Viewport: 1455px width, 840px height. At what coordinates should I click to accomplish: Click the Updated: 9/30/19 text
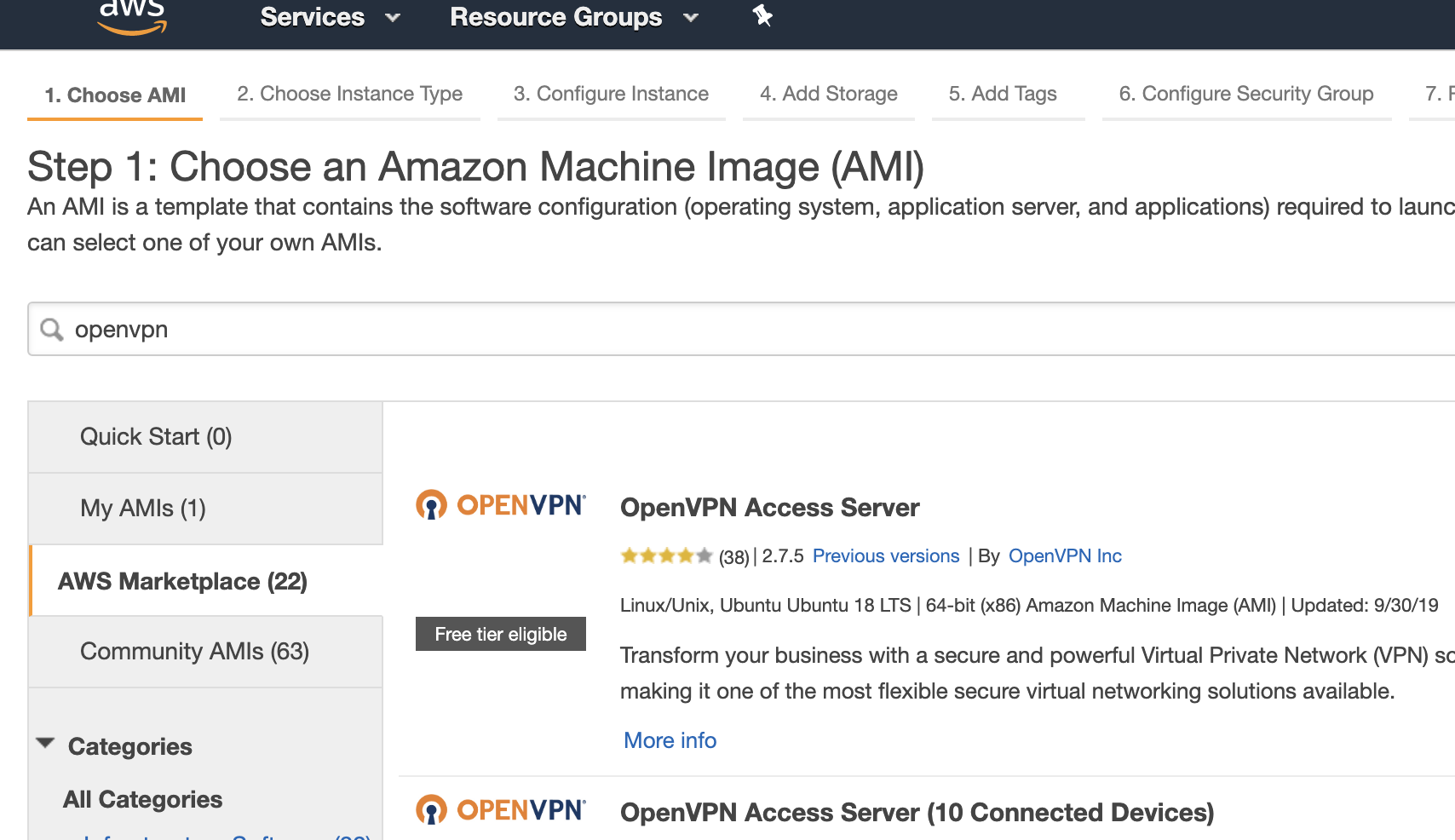tap(1365, 606)
